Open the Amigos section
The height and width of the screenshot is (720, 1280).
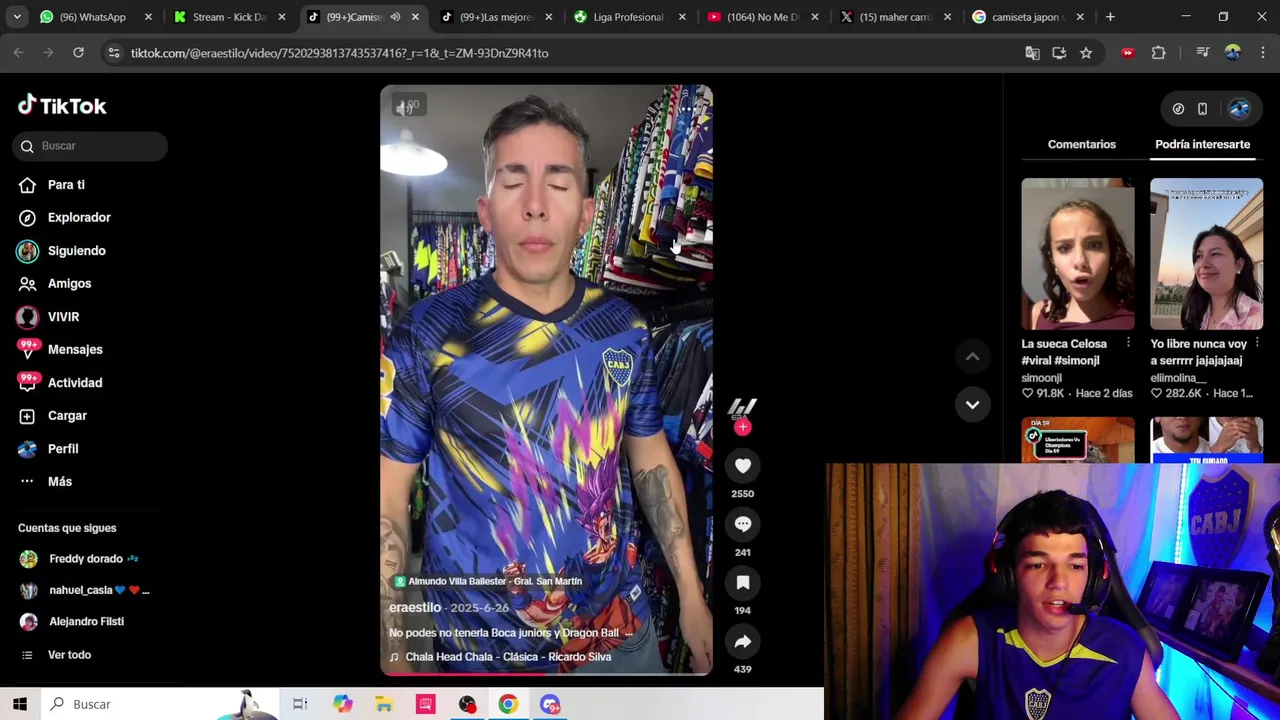tap(69, 284)
